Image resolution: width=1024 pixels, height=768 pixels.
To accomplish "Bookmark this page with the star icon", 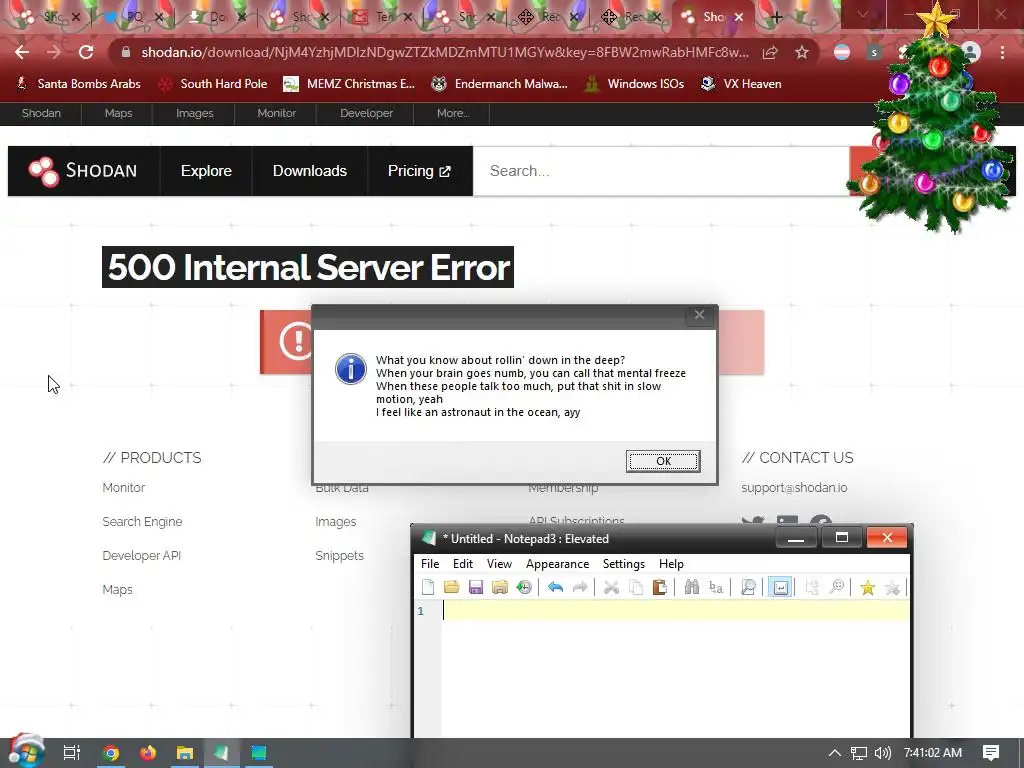I will coord(802,52).
